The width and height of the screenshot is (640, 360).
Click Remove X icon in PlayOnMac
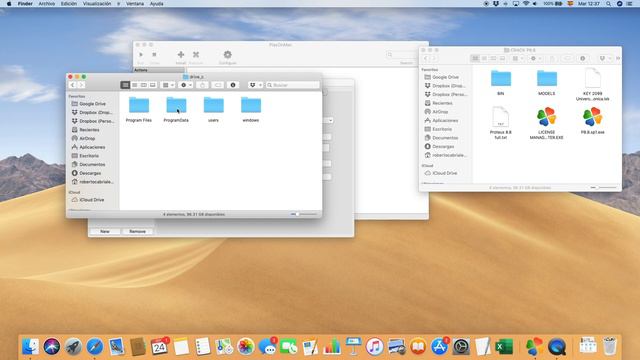[x=196, y=57]
